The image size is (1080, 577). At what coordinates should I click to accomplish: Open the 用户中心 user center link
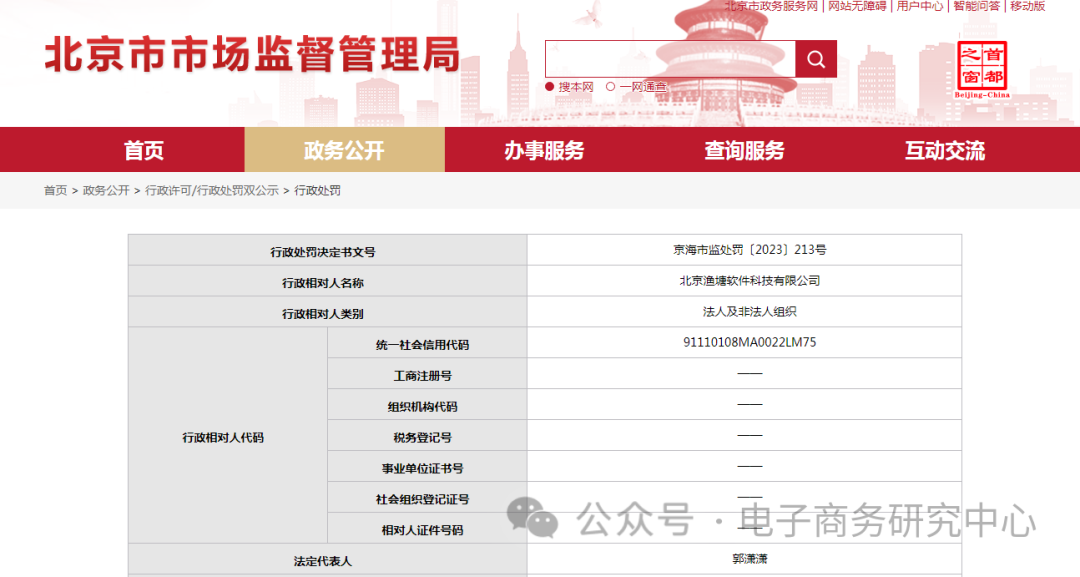pyautogui.click(x=922, y=6)
